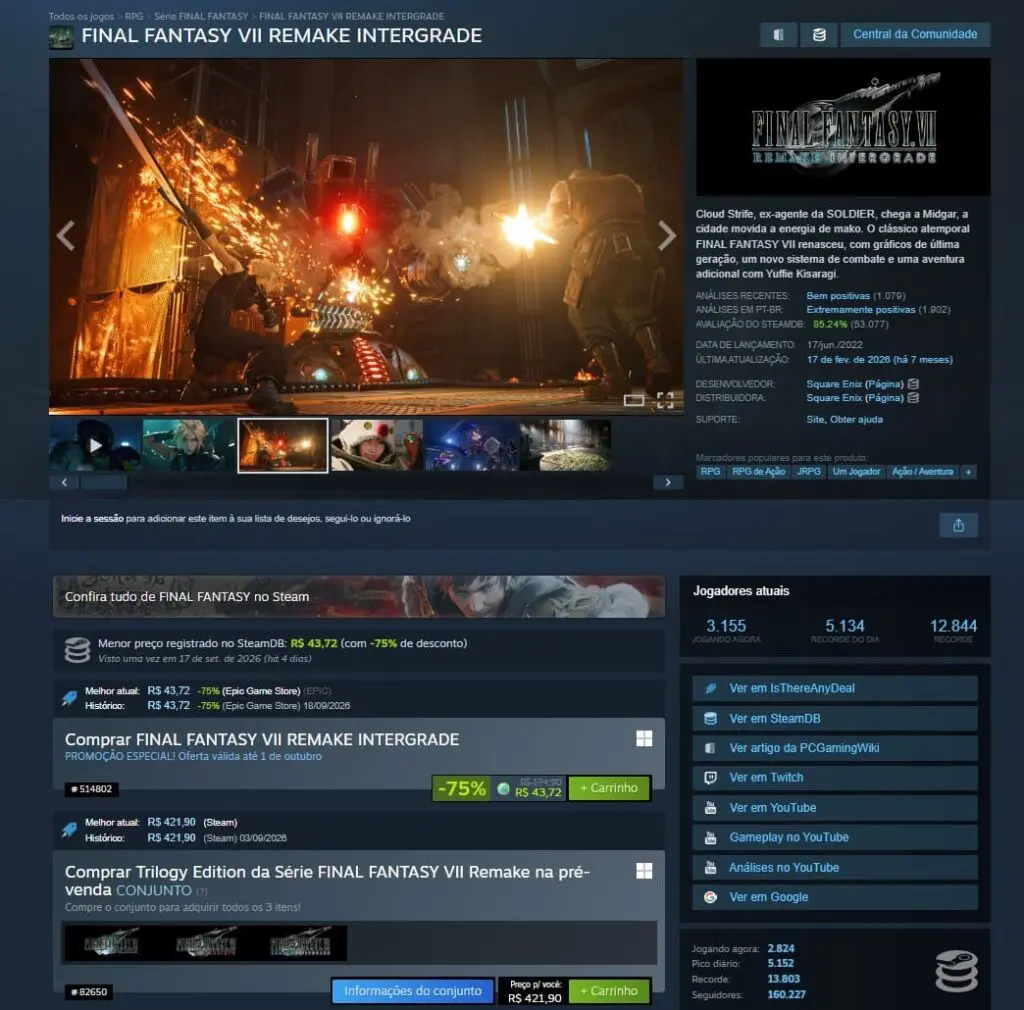Click rocket icon beside R$ 43,72 prices
Screen dimensions: 1024x1010
coord(69,698)
